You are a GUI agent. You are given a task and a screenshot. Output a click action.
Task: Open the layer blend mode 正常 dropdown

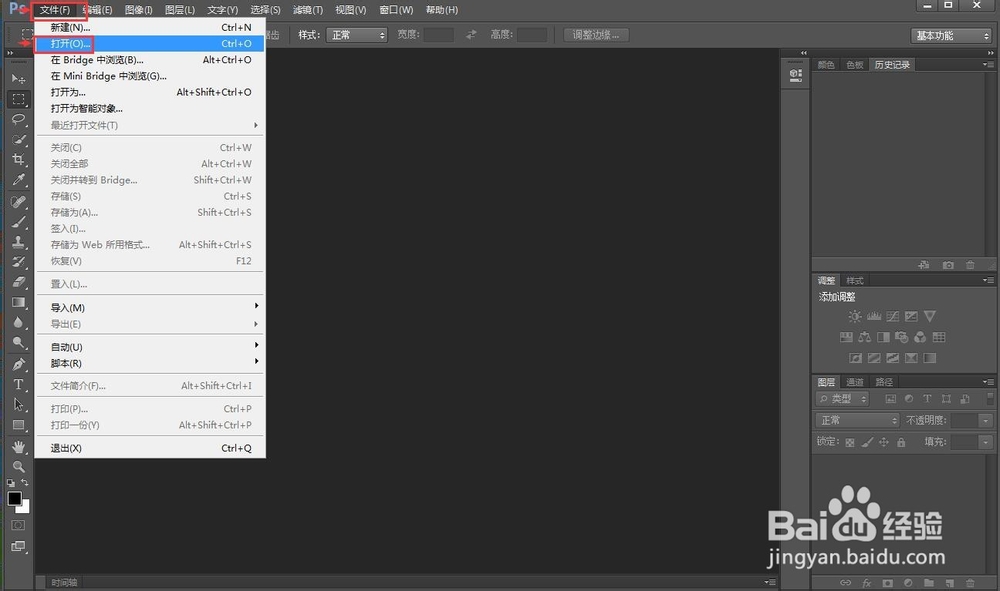click(857, 420)
